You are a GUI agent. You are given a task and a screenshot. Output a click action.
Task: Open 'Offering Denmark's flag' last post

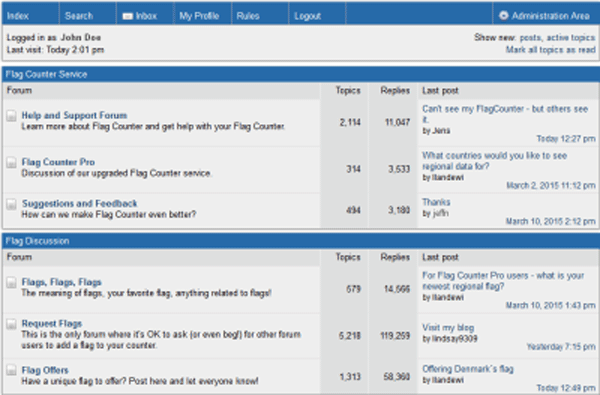coord(468,369)
